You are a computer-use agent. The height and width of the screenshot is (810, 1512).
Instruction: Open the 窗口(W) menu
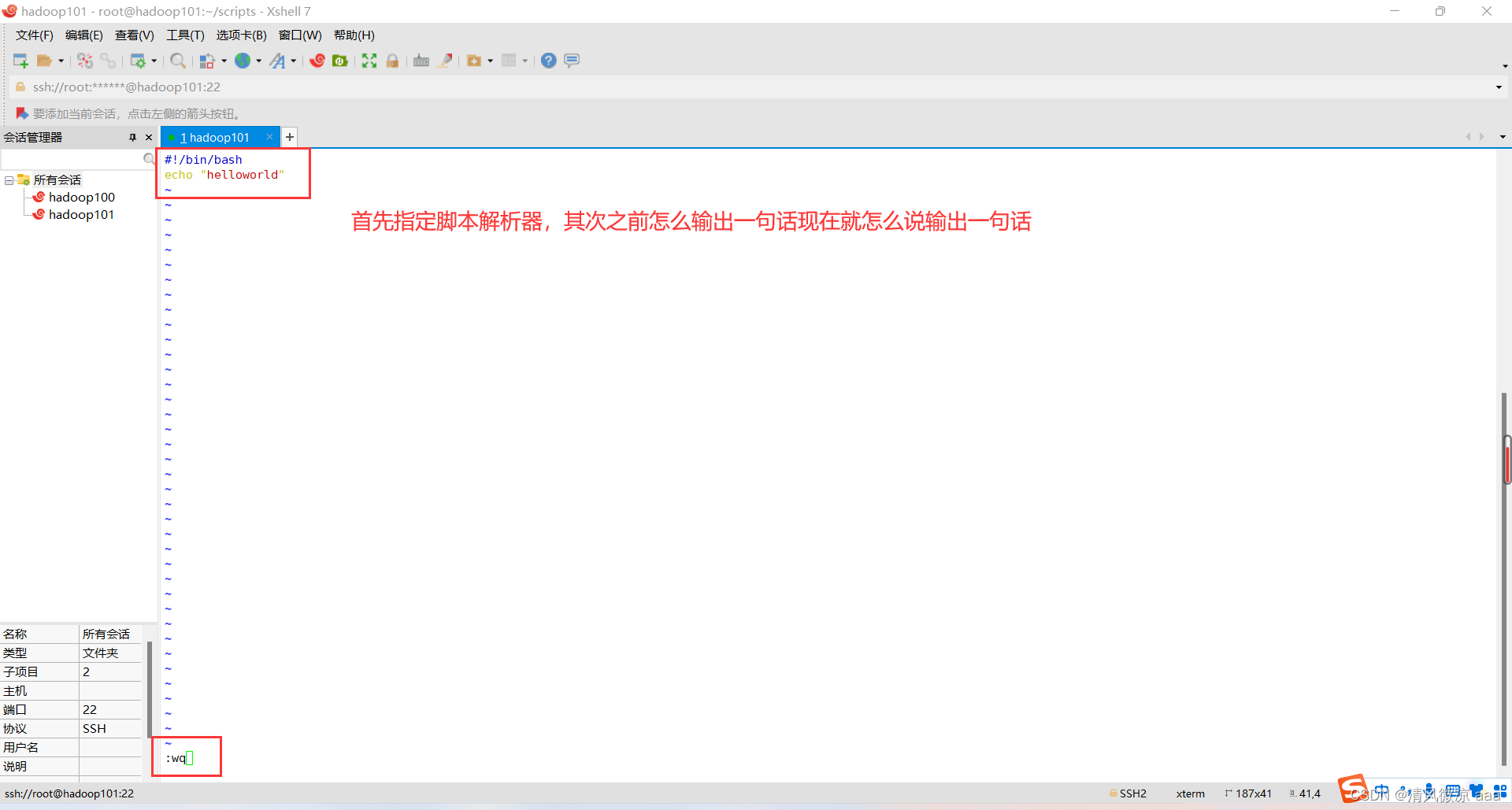click(300, 35)
